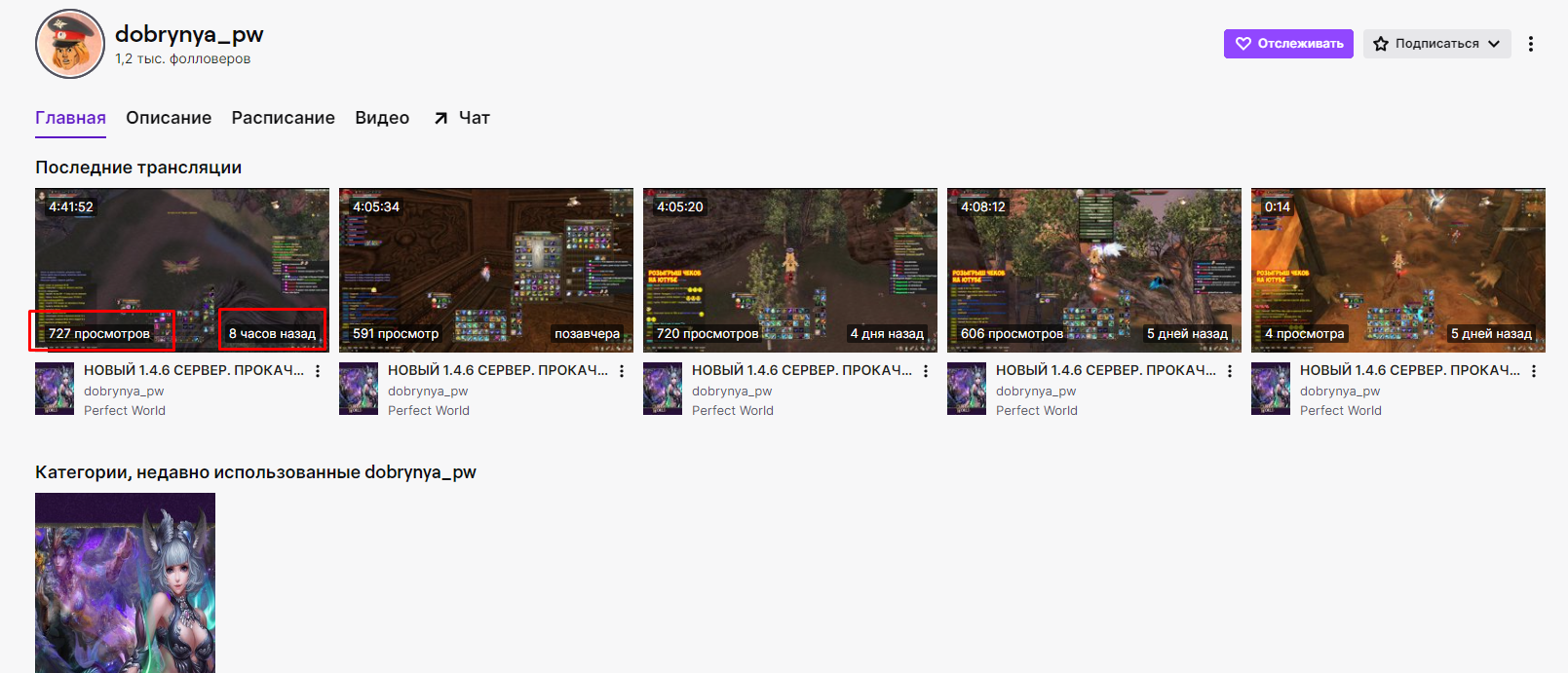1568x673 pixels.
Task: Play the 4:41:52 broadcast thumbnail
Action: click(182, 270)
